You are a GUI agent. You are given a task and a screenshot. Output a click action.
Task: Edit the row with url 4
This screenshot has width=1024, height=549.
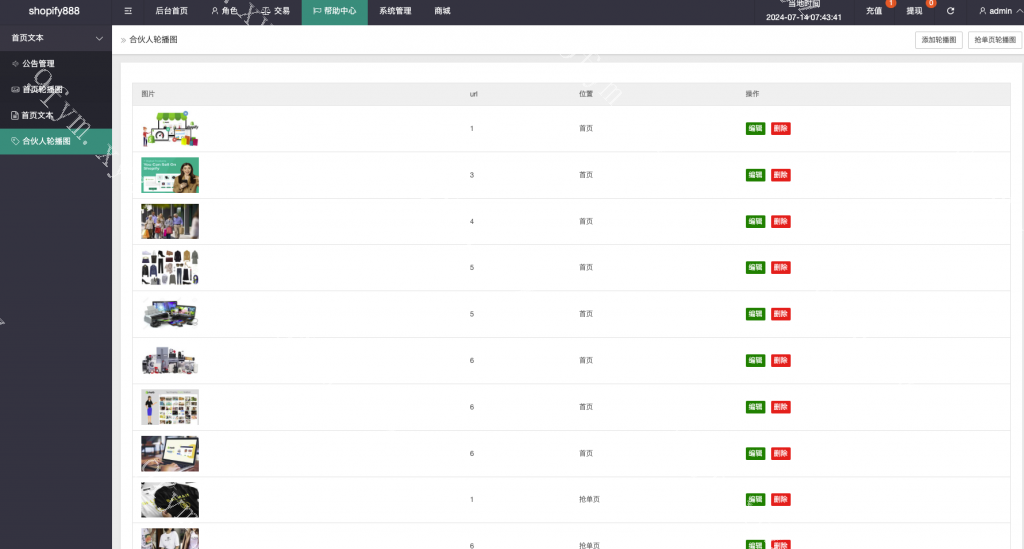755,221
